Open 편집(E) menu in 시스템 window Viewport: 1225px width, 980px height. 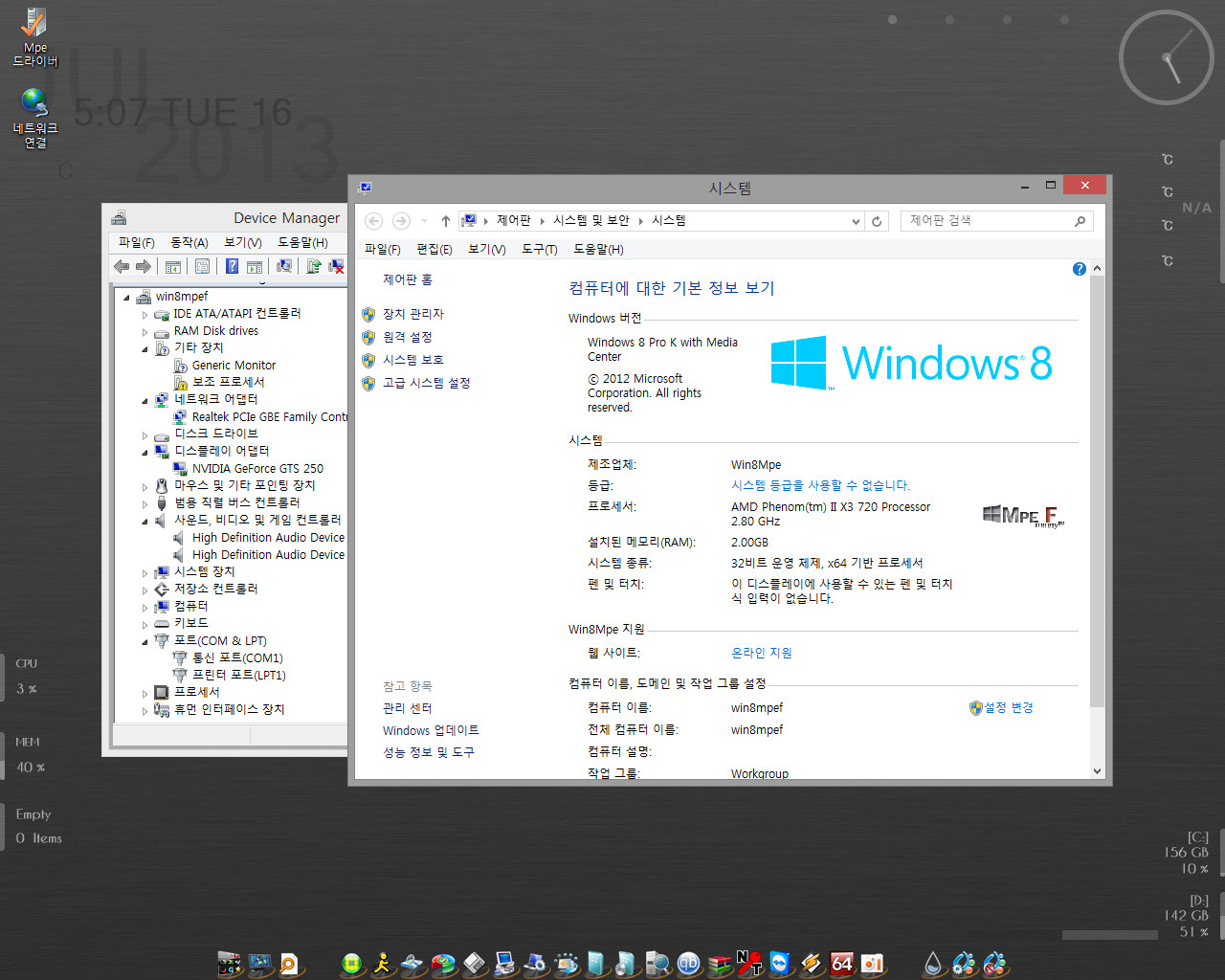434,249
